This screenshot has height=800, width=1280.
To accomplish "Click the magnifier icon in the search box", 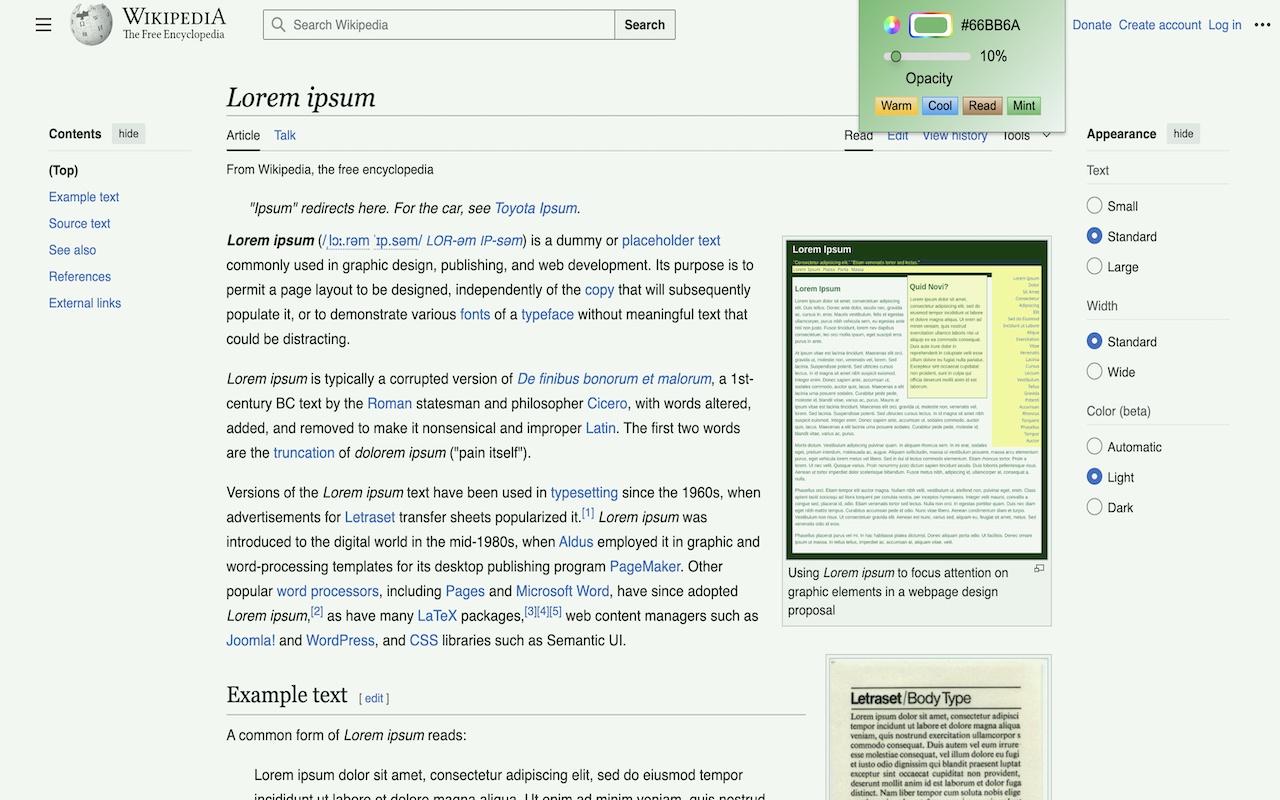I will (x=278, y=25).
